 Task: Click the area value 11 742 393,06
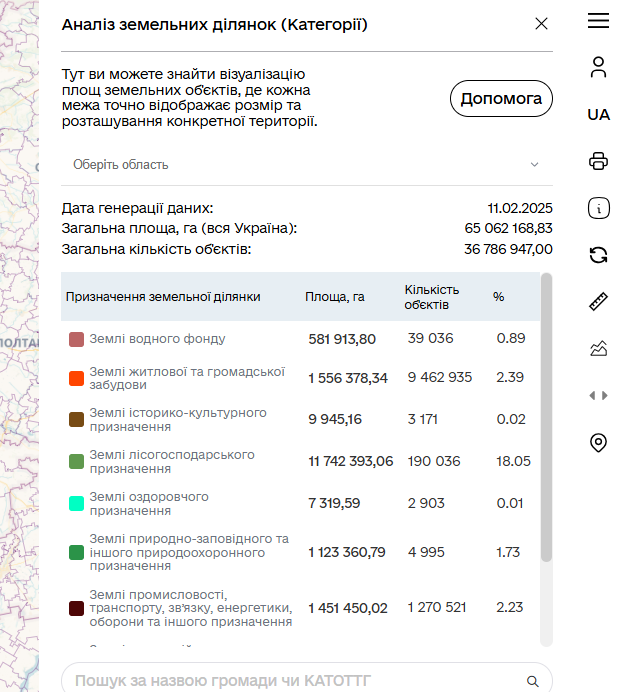(x=350, y=461)
